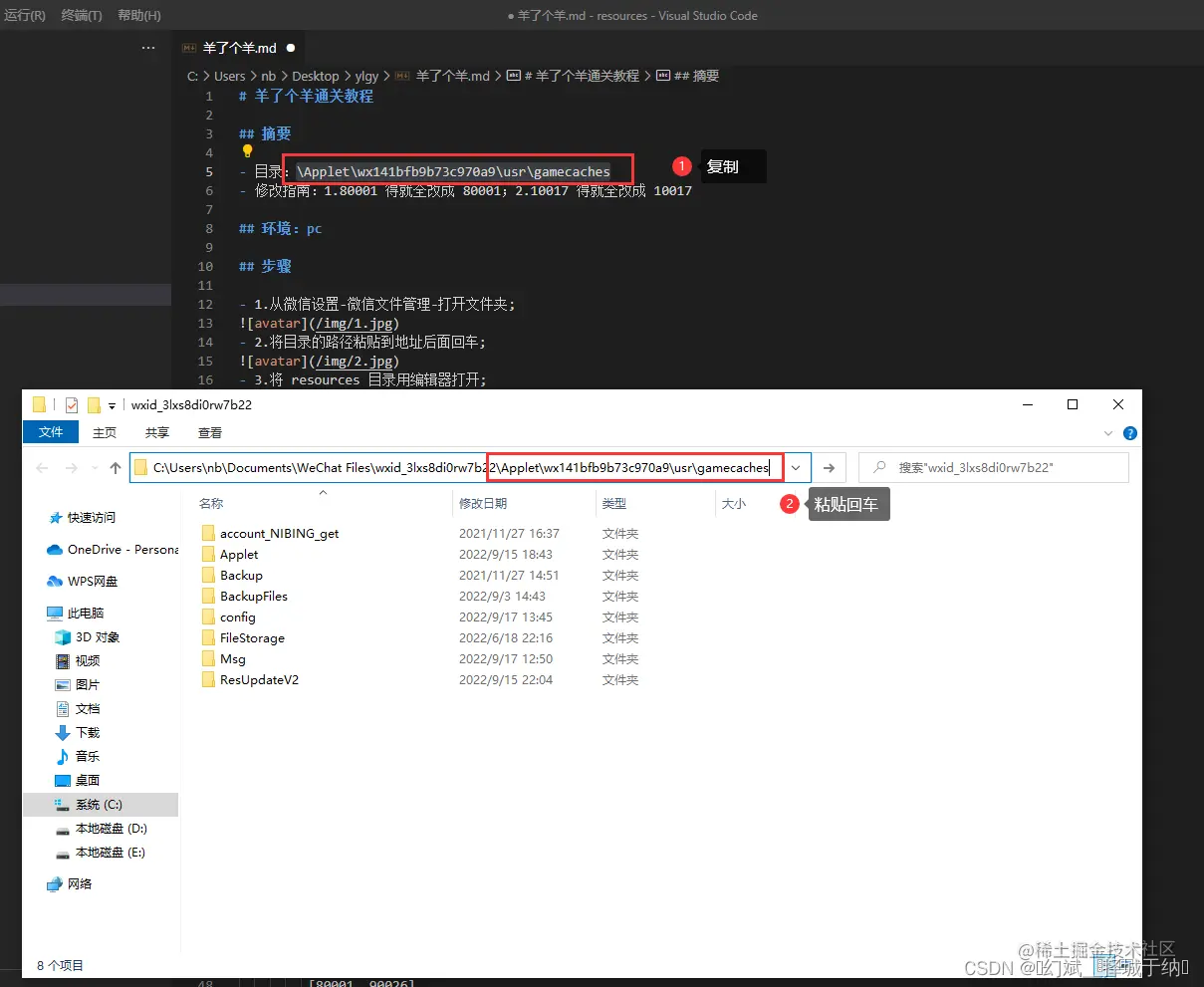Open 下载 in the navigation pane
The image size is (1204, 987).
[87, 733]
